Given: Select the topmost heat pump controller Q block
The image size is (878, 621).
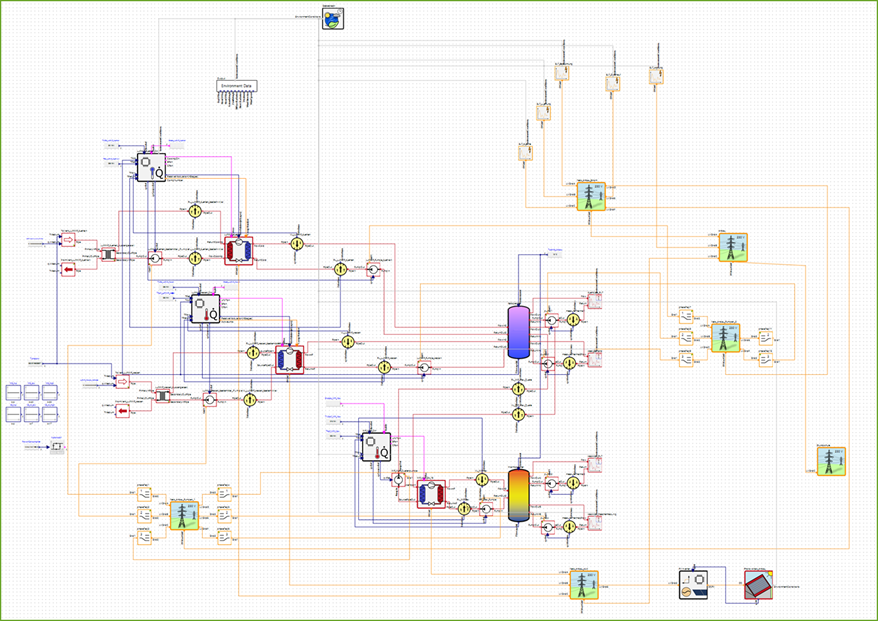Looking at the screenshot, I should (151, 167).
